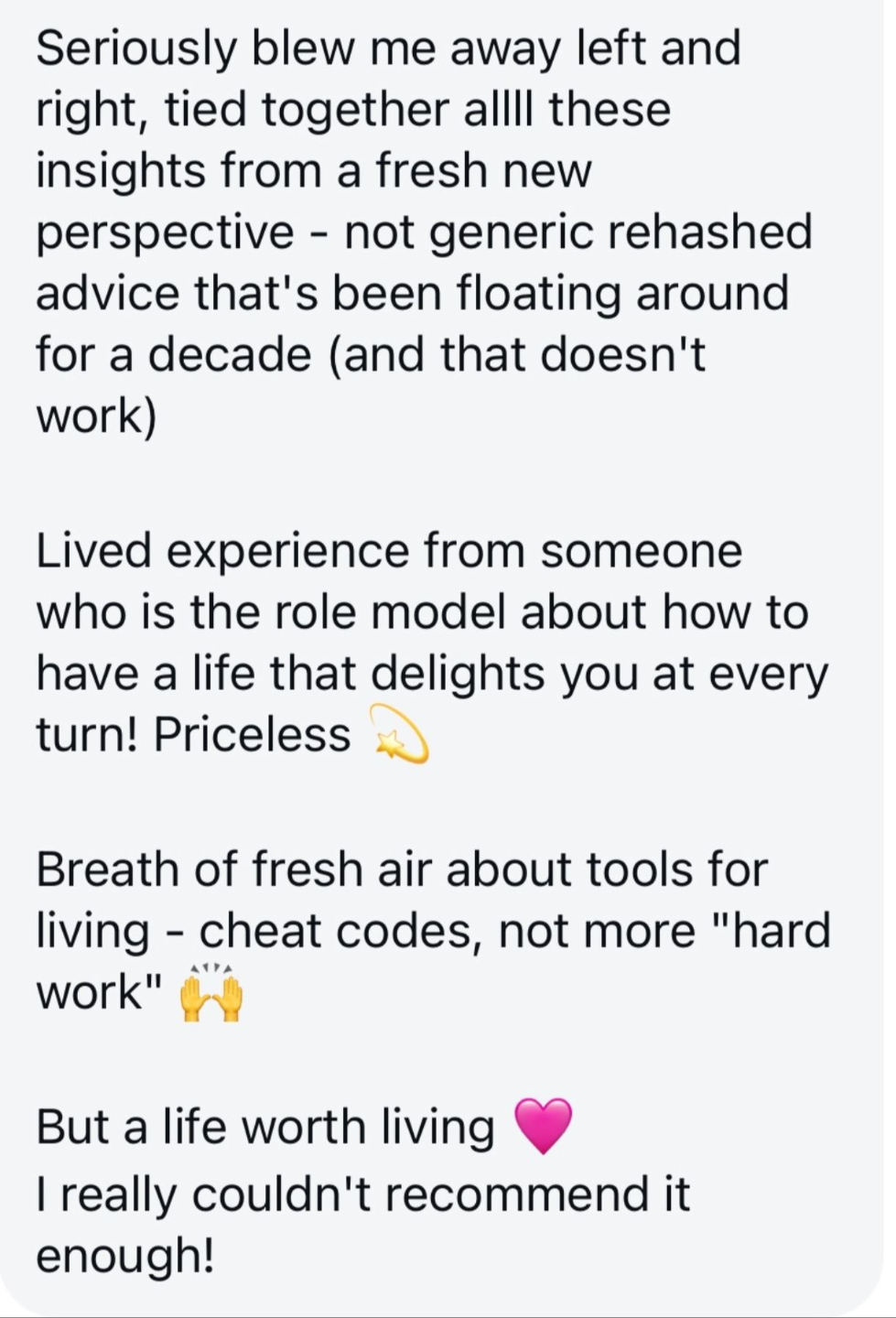Click the word 'work)' ending first paragraph
The width and height of the screenshot is (896, 1318).
point(96,416)
